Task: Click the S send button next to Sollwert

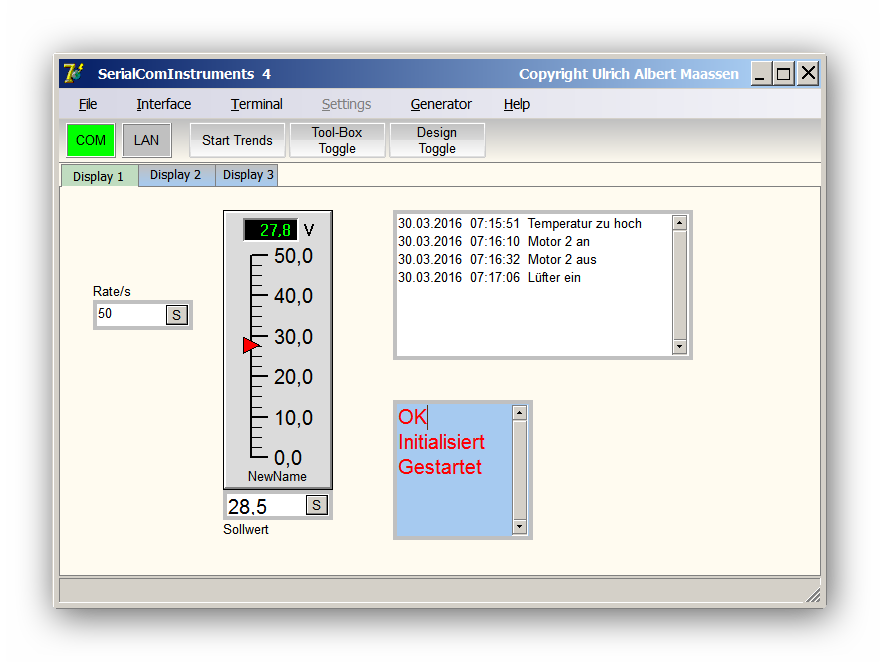Action: 317,505
